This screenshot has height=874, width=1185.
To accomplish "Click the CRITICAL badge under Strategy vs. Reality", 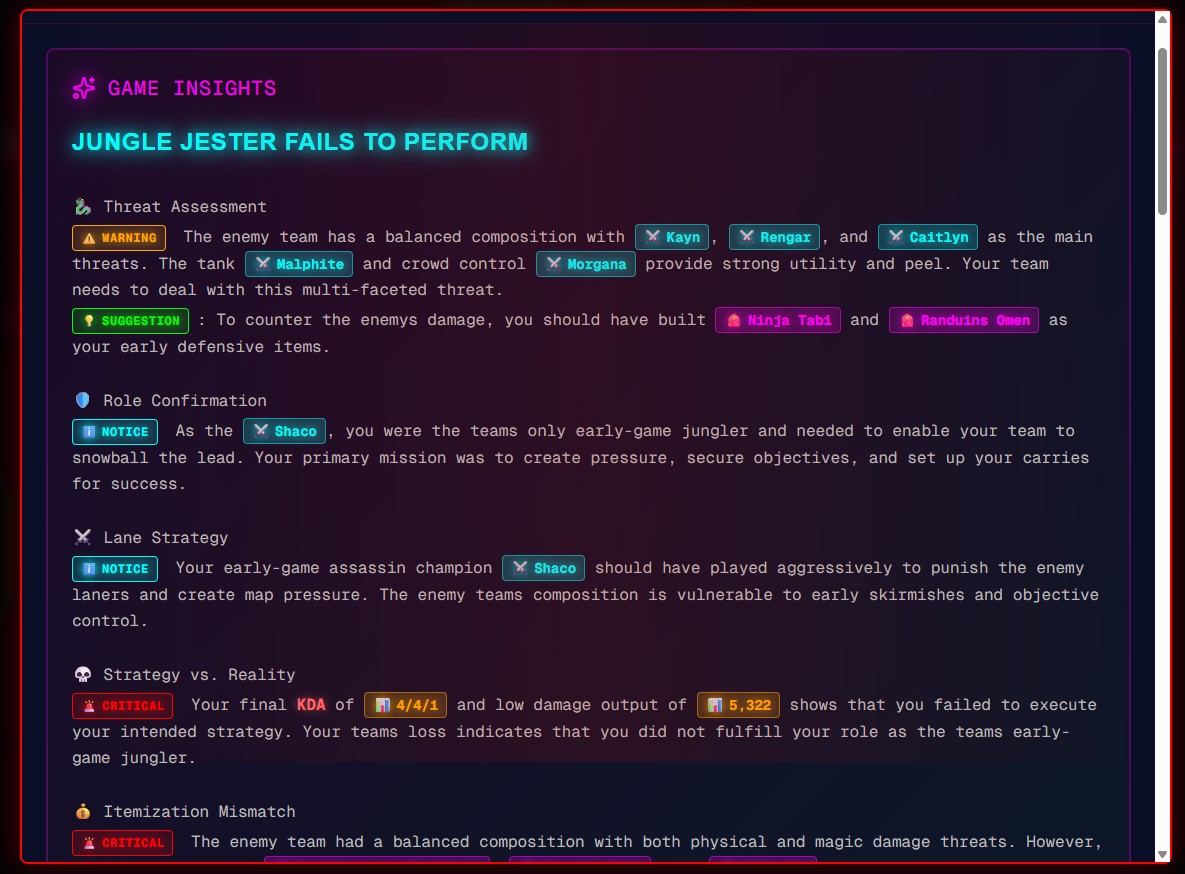I will tap(122, 705).
